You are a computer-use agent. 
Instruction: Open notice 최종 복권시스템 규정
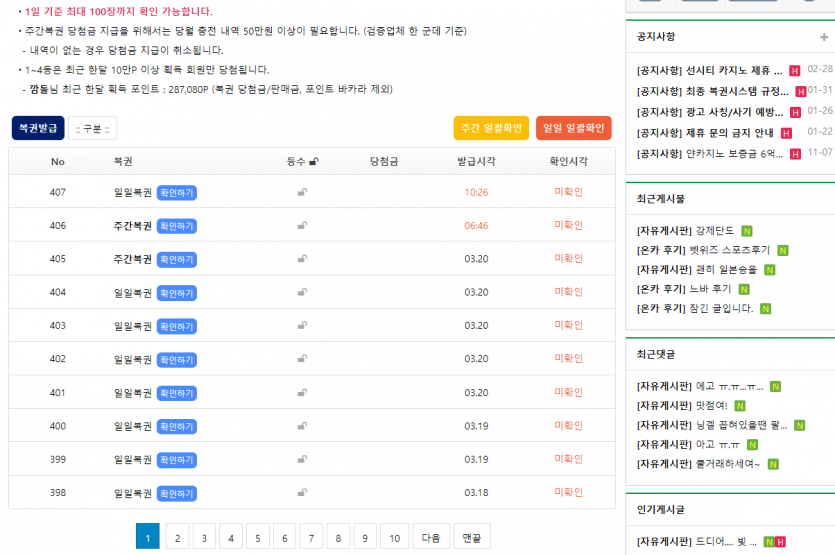[x=713, y=91]
